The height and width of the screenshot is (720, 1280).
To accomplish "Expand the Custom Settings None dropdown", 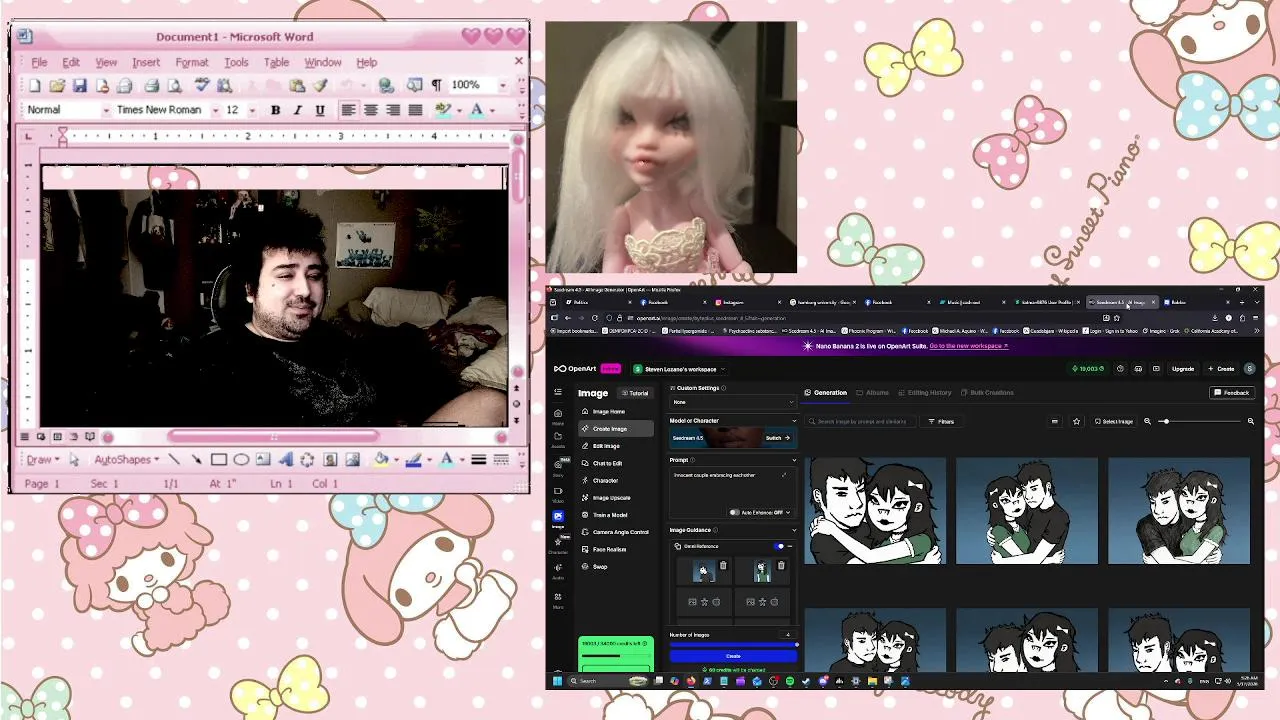I will pos(733,402).
